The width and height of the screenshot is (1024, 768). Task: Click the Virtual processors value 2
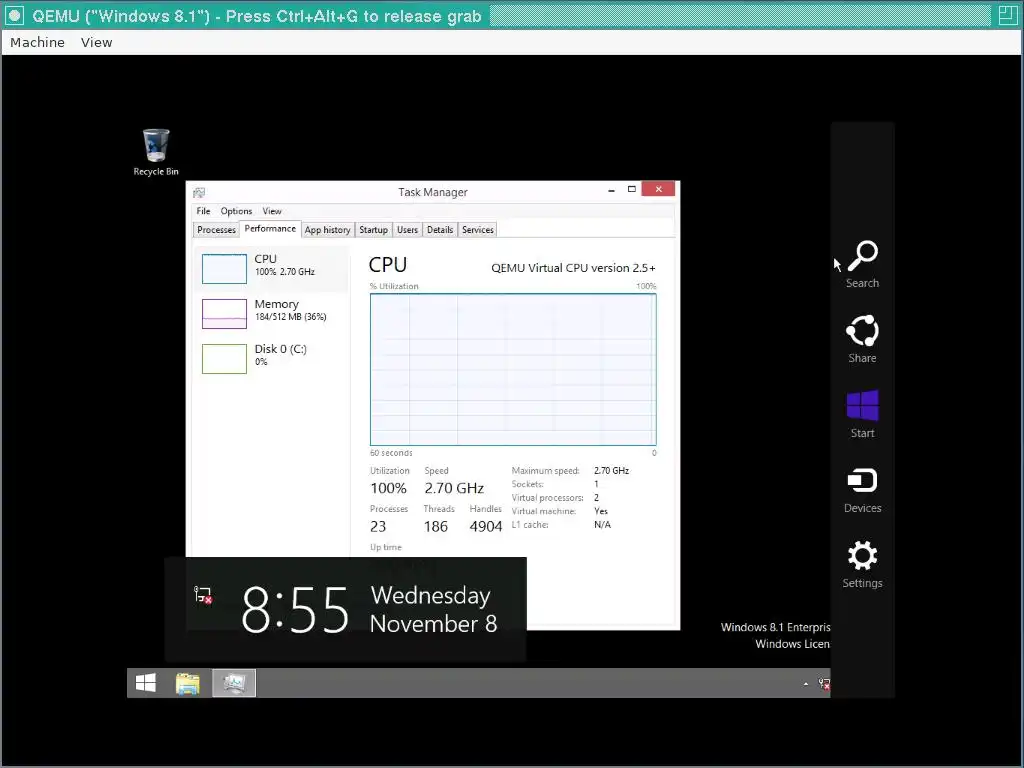(596, 498)
